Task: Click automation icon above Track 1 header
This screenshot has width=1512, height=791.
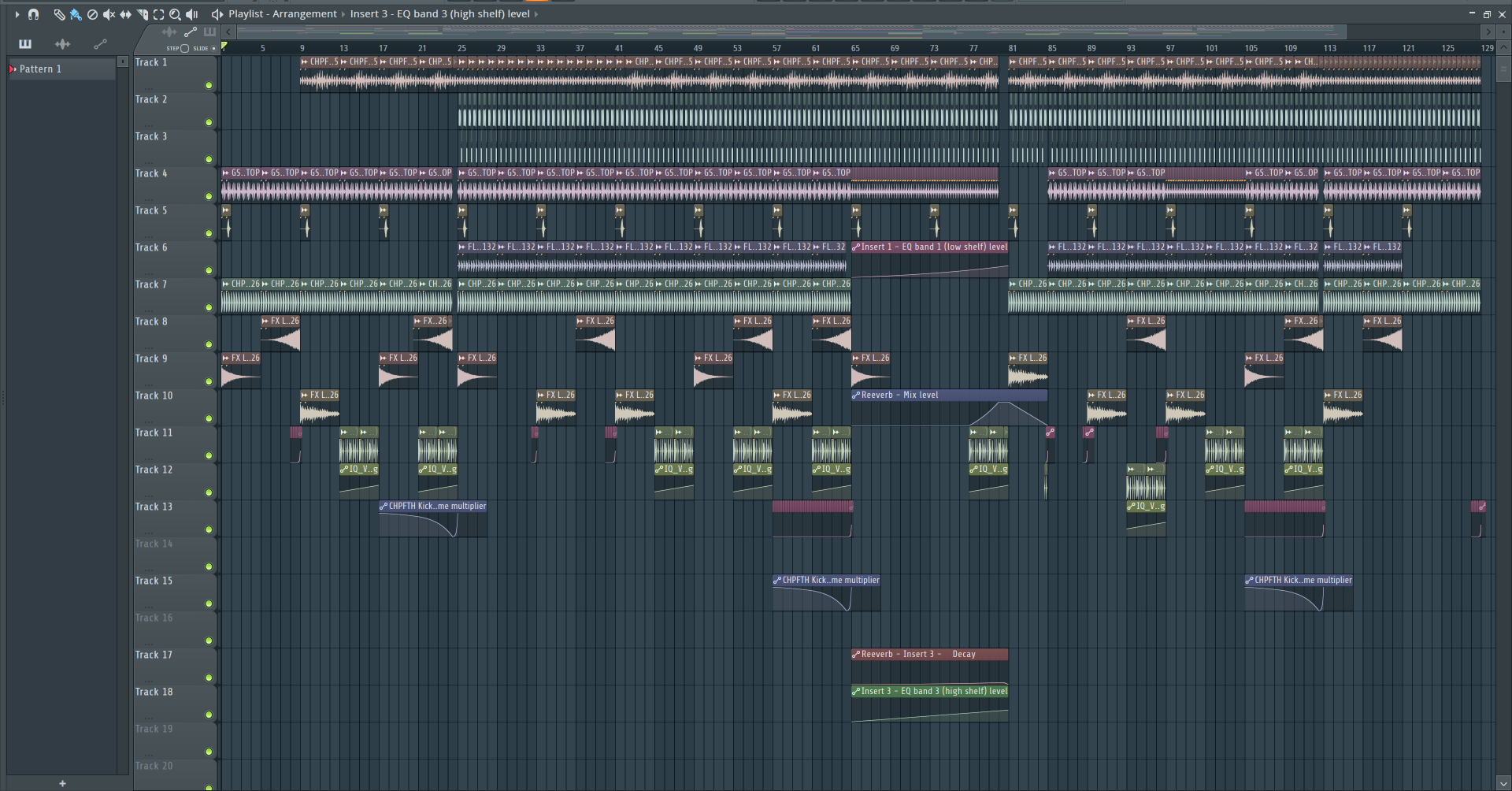Action: tap(190, 32)
